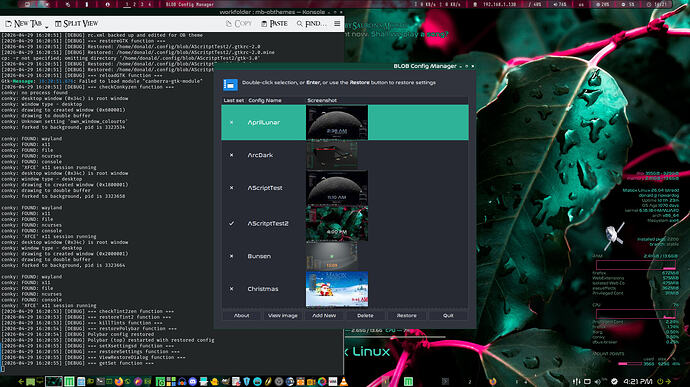Select the Christmas config name

(x=263, y=289)
